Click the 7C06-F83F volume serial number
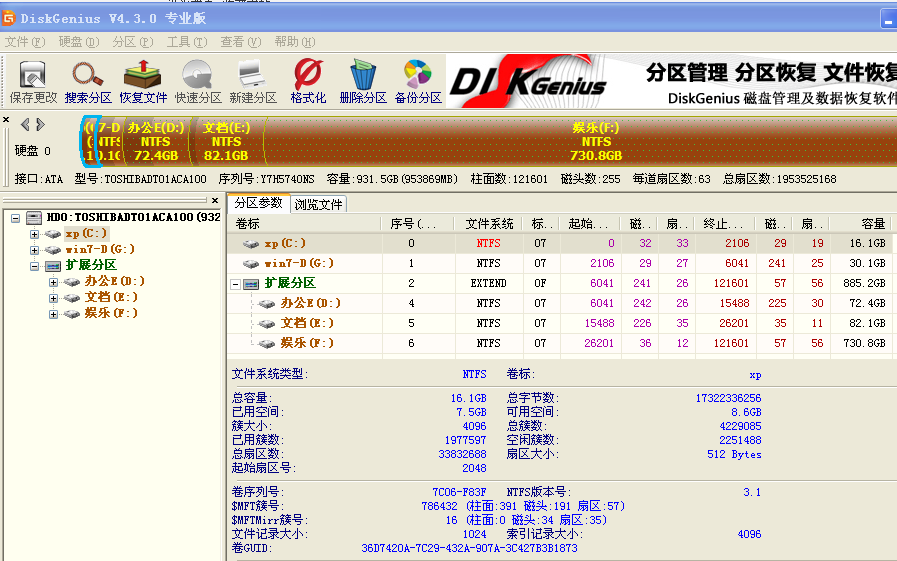This screenshot has height=561, width=897. (459, 492)
